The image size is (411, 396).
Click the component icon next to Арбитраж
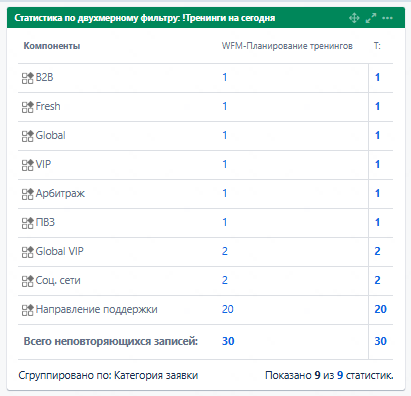pyautogui.click(x=28, y=194)
